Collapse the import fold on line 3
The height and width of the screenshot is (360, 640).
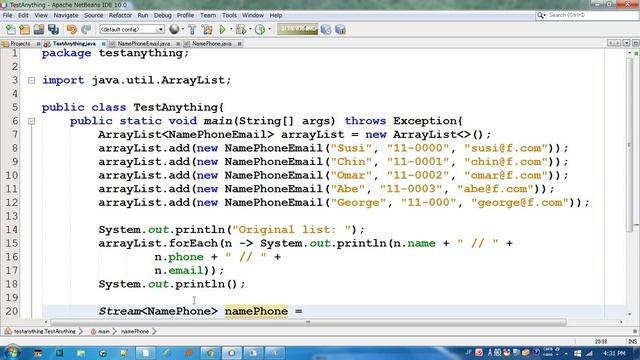point(31,80)
